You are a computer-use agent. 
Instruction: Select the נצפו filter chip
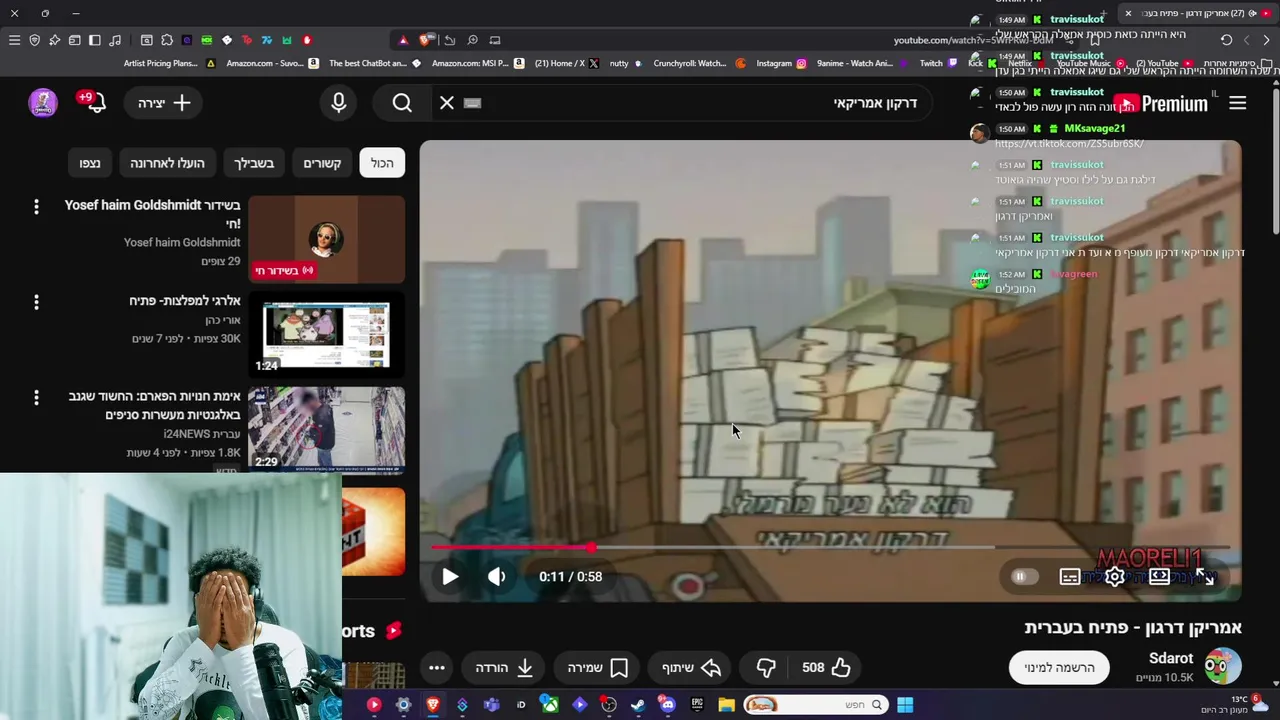pyautogui.click(x=90, y=163)
